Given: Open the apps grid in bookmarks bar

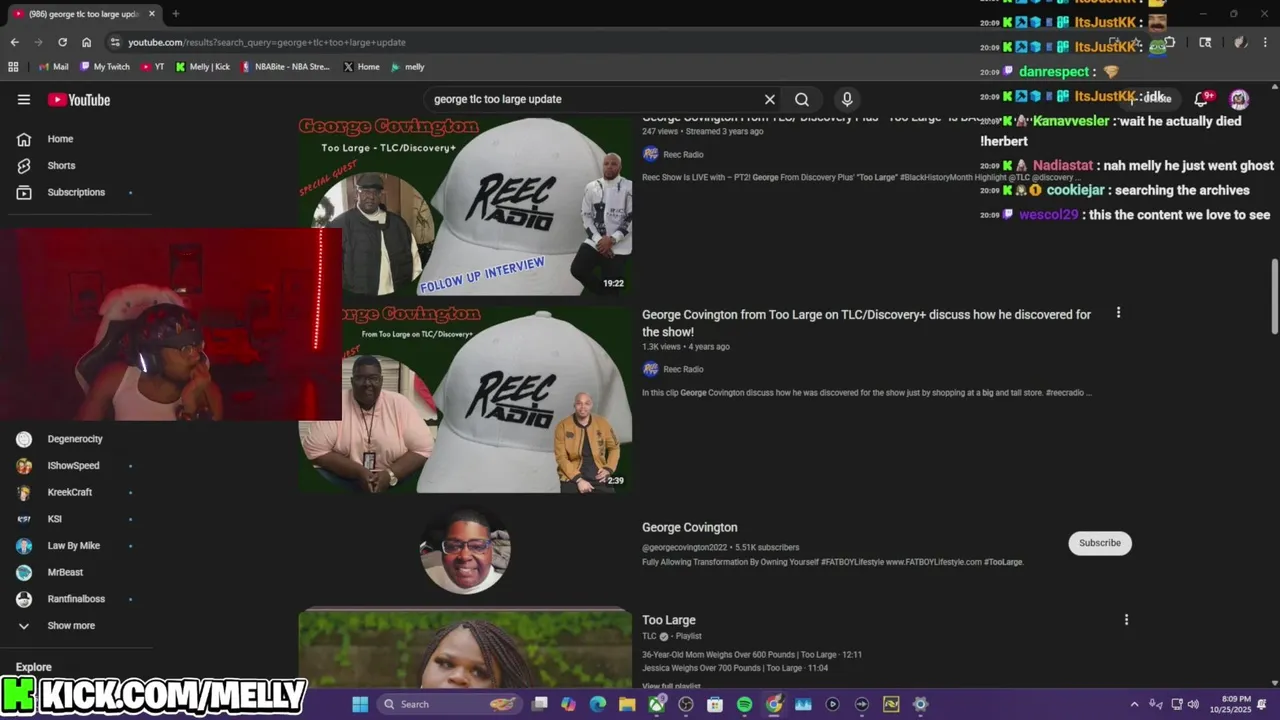Looking at the screenshot, I should pos(13,67).
